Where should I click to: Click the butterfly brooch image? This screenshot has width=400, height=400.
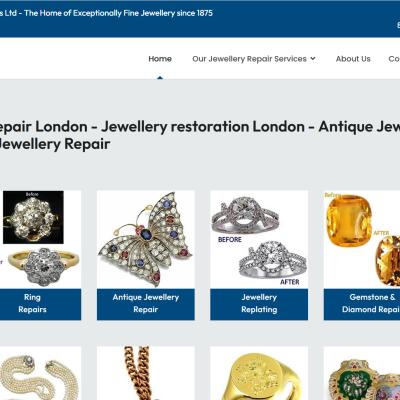click(146, 240)
